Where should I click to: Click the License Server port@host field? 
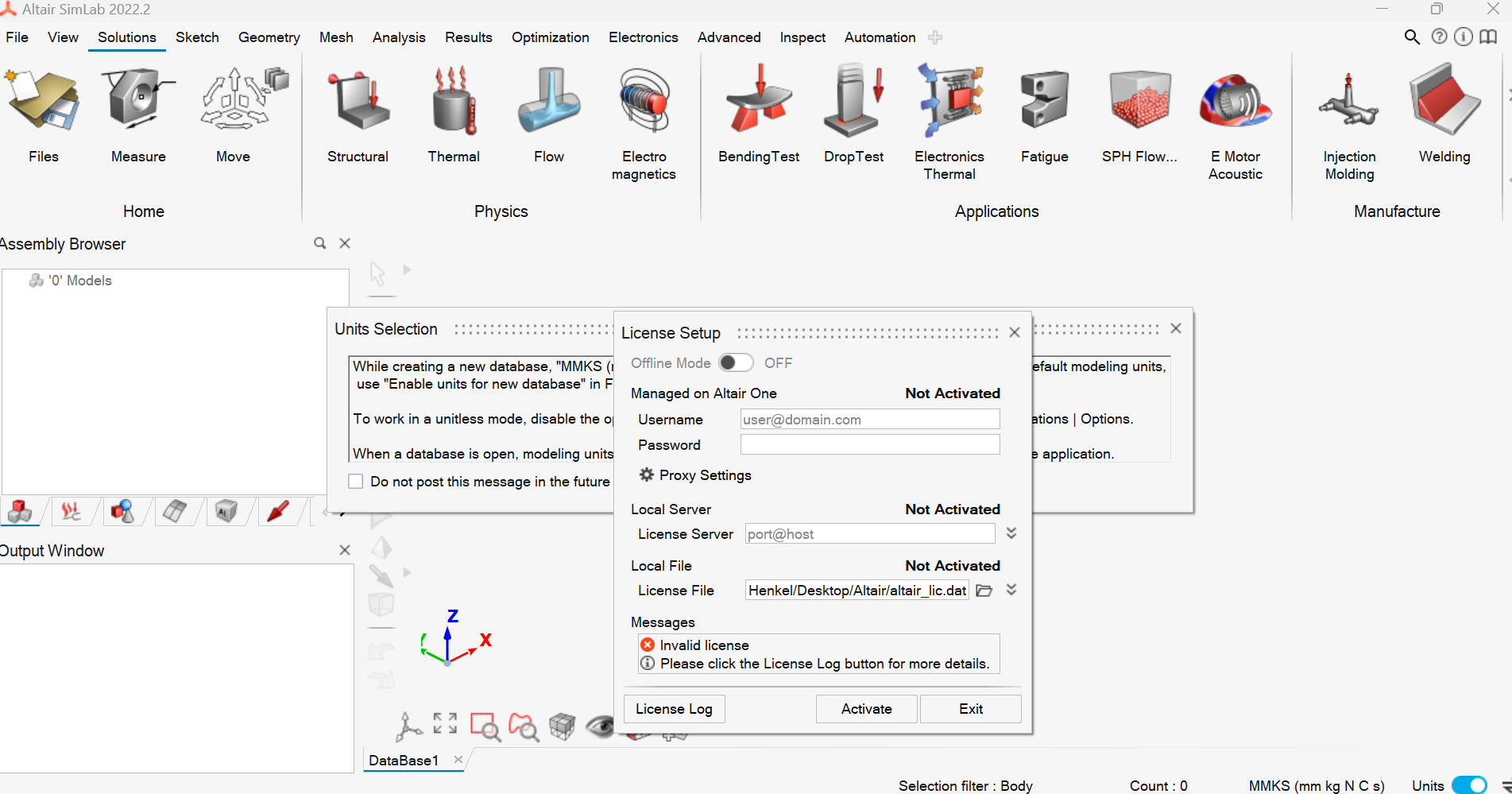[x=870, y=534]
